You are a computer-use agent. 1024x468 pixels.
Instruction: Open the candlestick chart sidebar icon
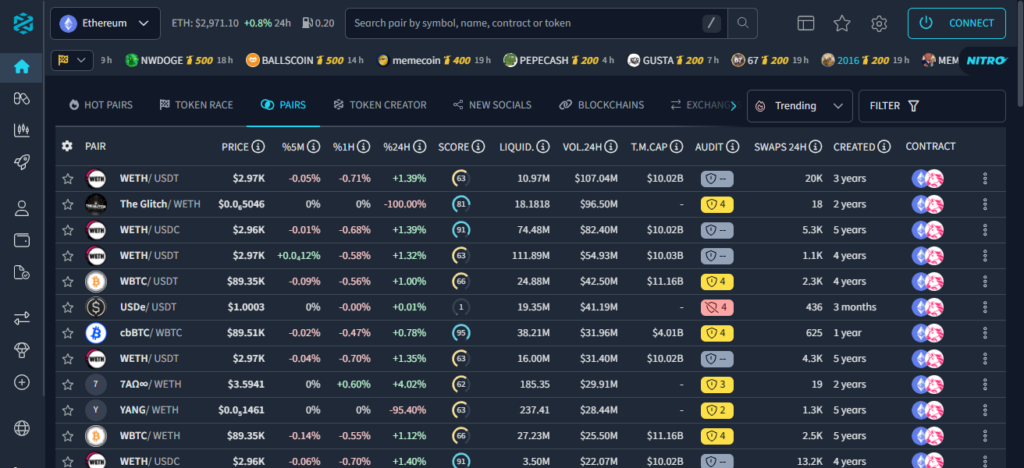tap(22, 131)
